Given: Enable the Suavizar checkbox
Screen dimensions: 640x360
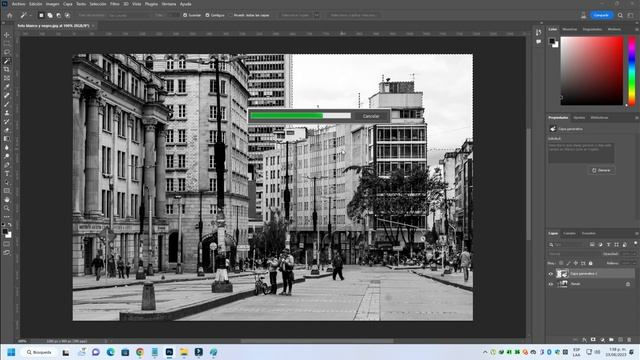Looking at the screenshot, I should (185, 15).
